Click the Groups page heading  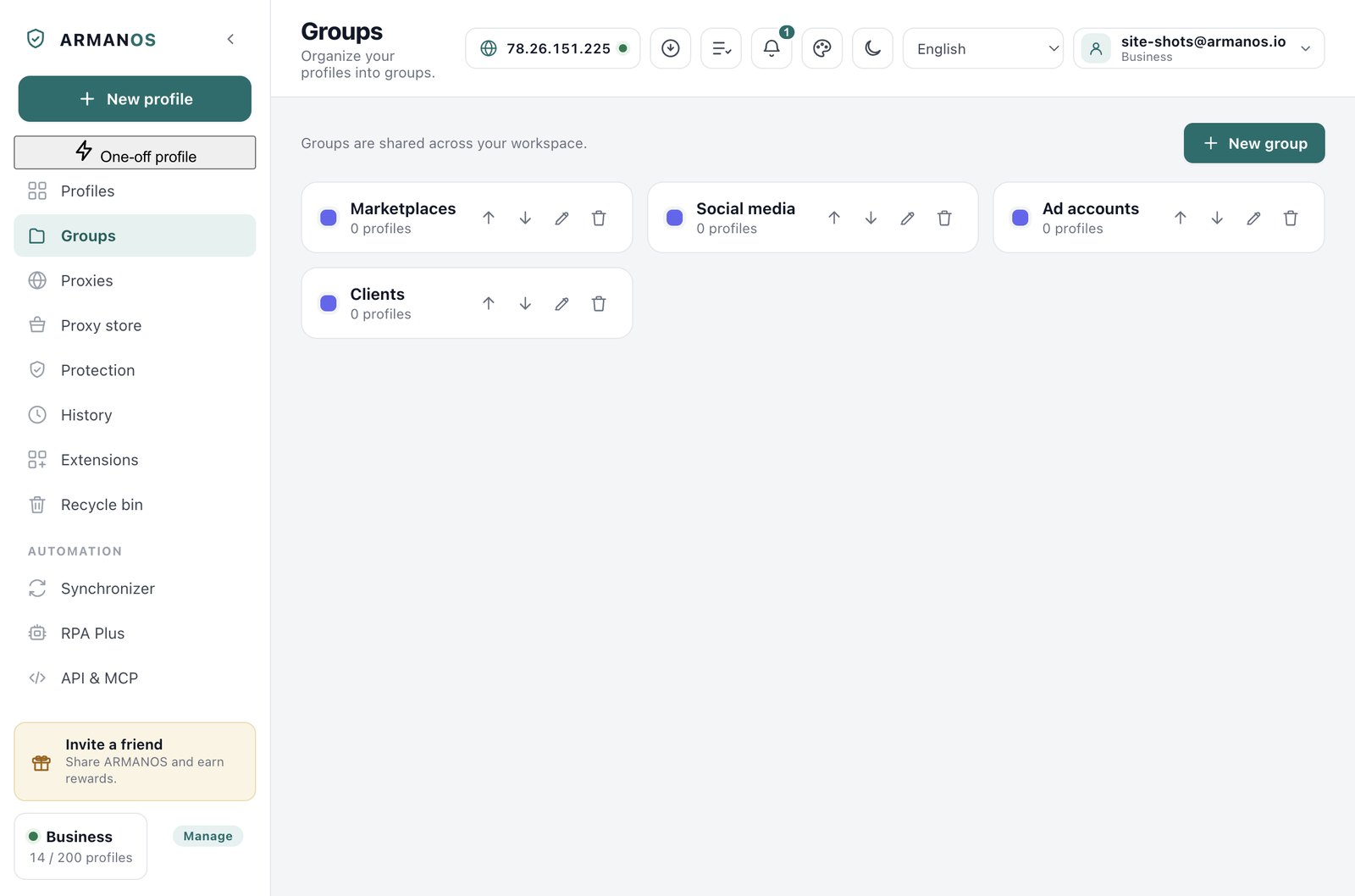click(x=342, y=31)
